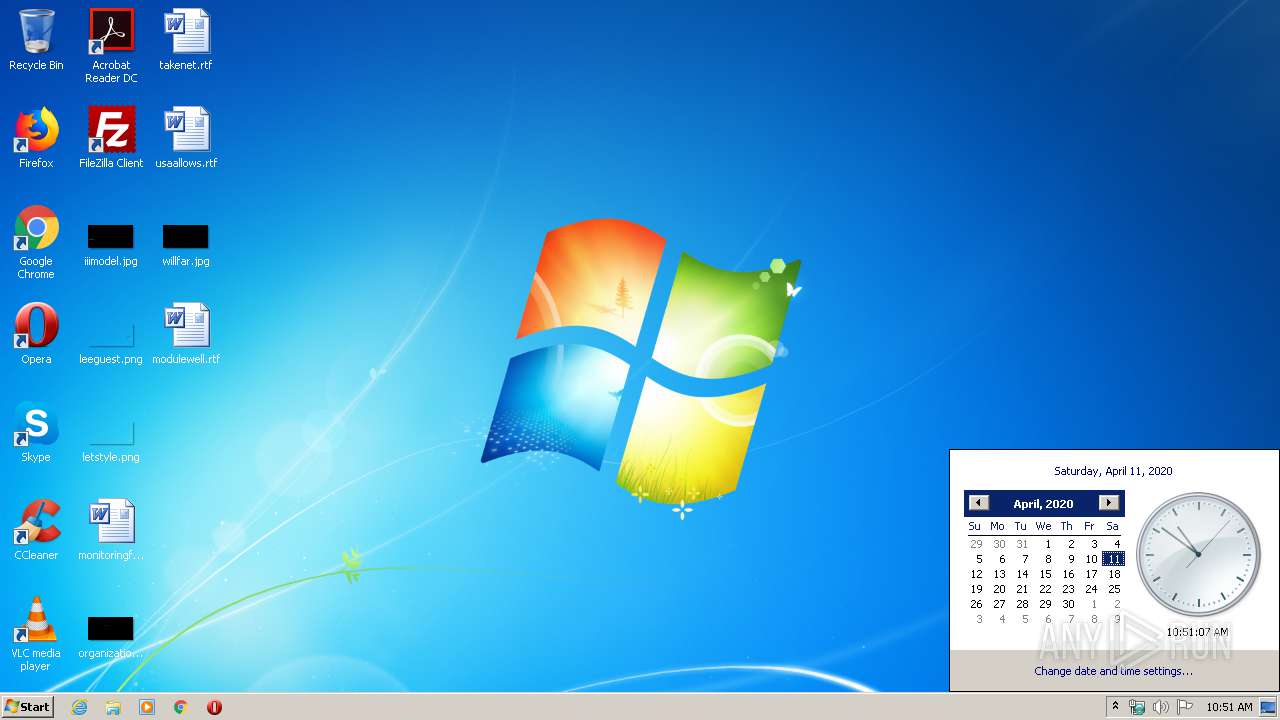Image resolution: width=1280 pixels, height=720 pixels.
Task: Show hidden tray icons arrow
Action: point(1115,707)
